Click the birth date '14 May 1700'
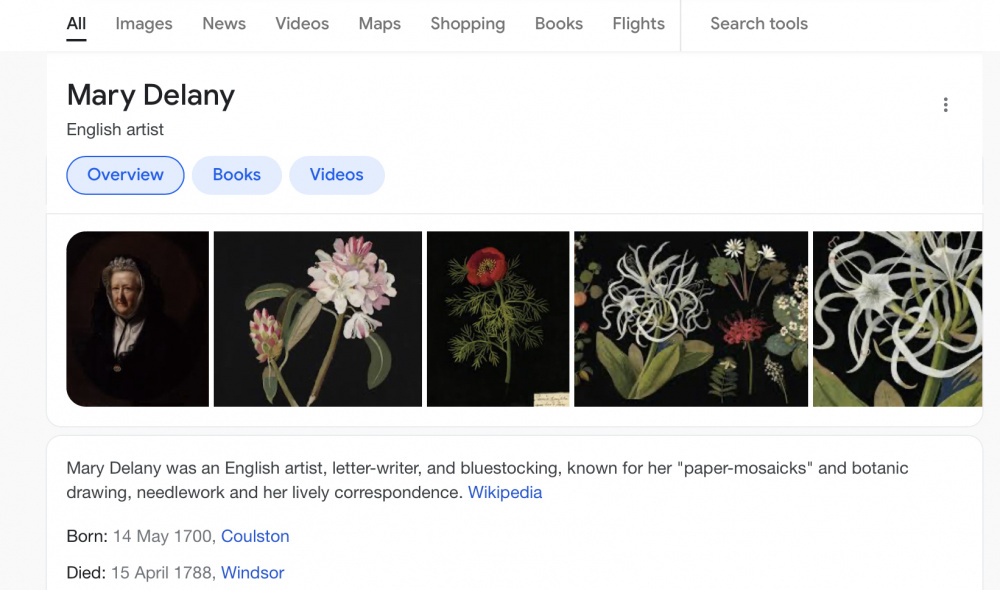The height and width of the screenshot is (590, 1000). (162, 536)
